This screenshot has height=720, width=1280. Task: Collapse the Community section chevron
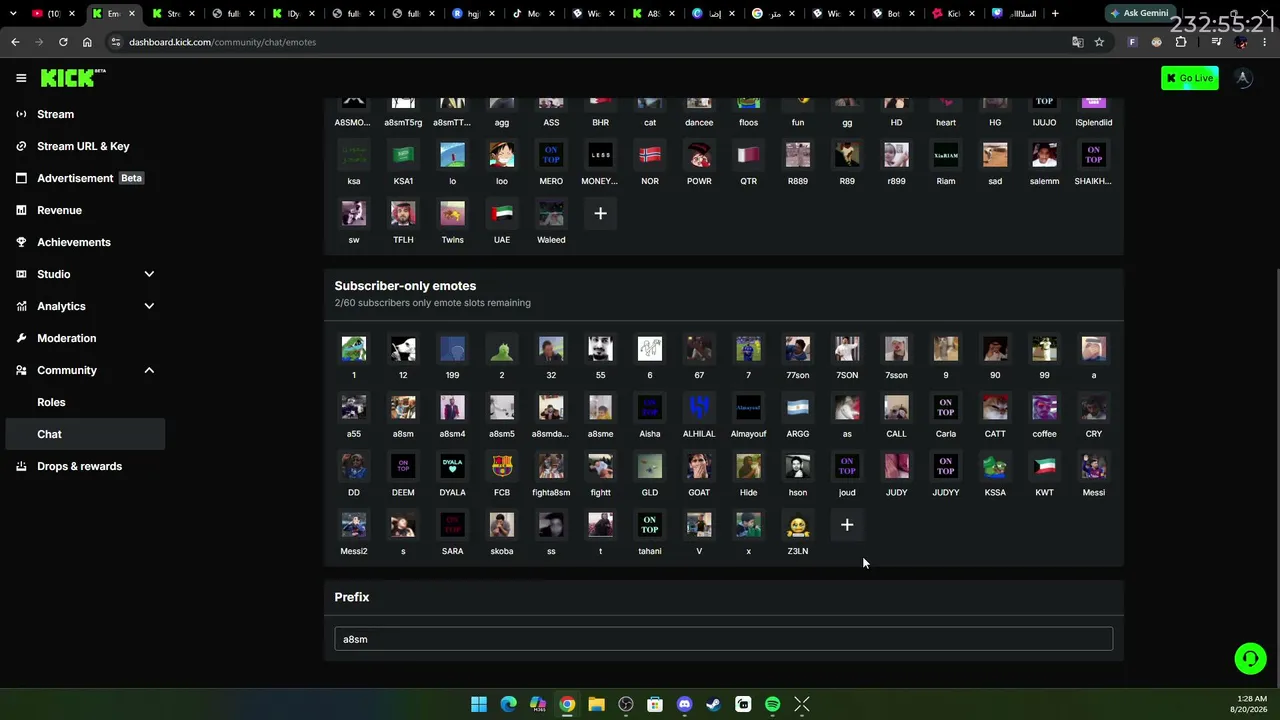click(149, 370)
